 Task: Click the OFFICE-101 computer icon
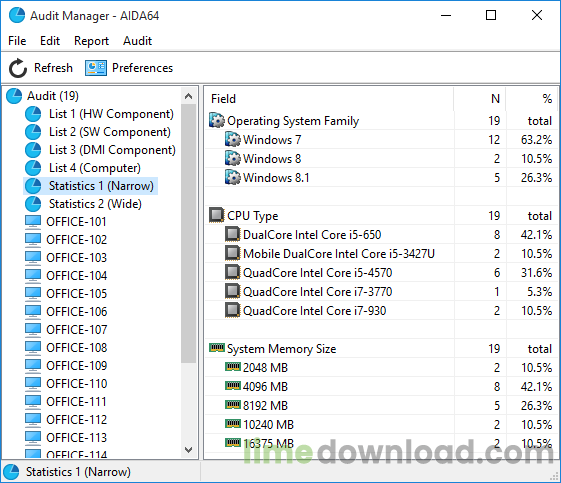click(33, 222)
